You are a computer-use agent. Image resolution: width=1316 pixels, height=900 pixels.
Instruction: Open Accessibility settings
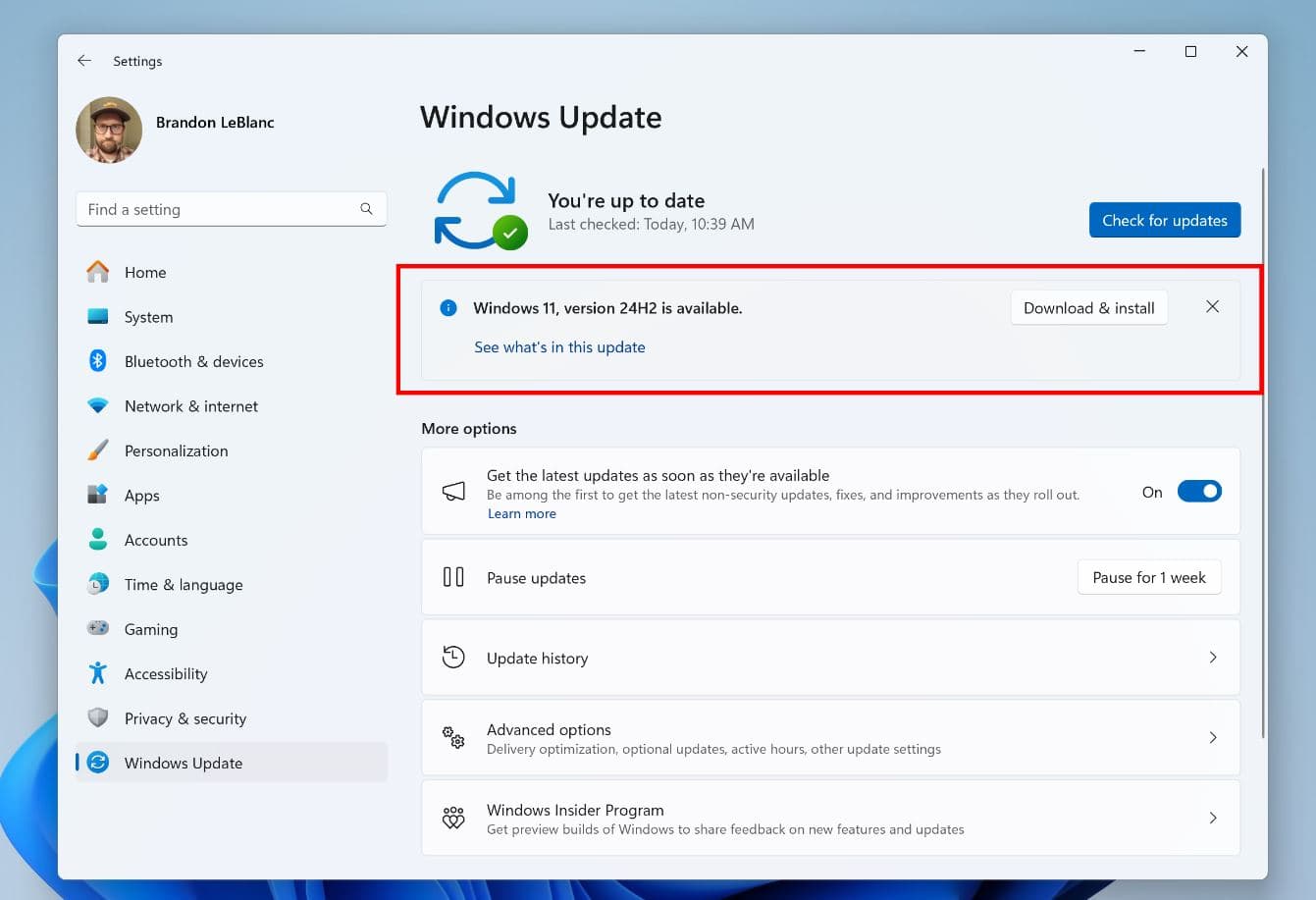click(x=166, y=673)
